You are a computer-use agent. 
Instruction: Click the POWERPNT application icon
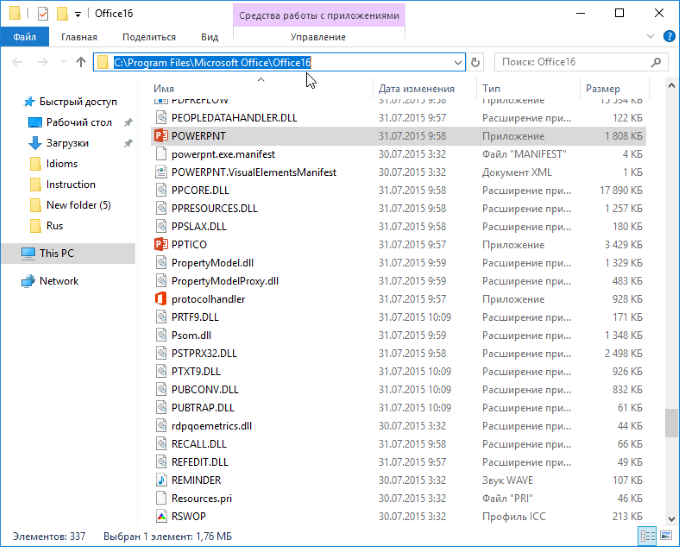[161, 136]
